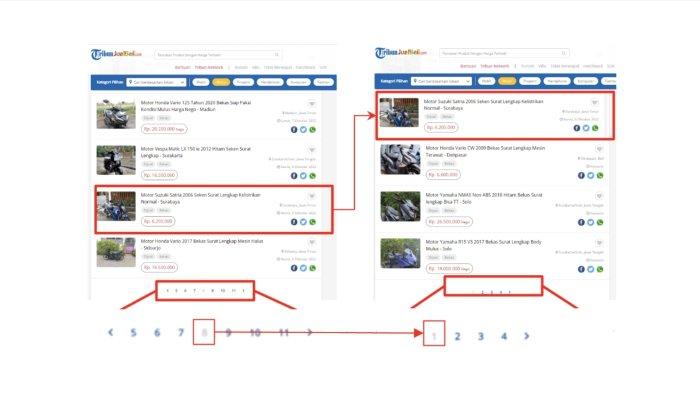
Task: Share Honda Vario 125 Madiun listing on Twitter
Action: pyautogui.click(x=303, y=130)
